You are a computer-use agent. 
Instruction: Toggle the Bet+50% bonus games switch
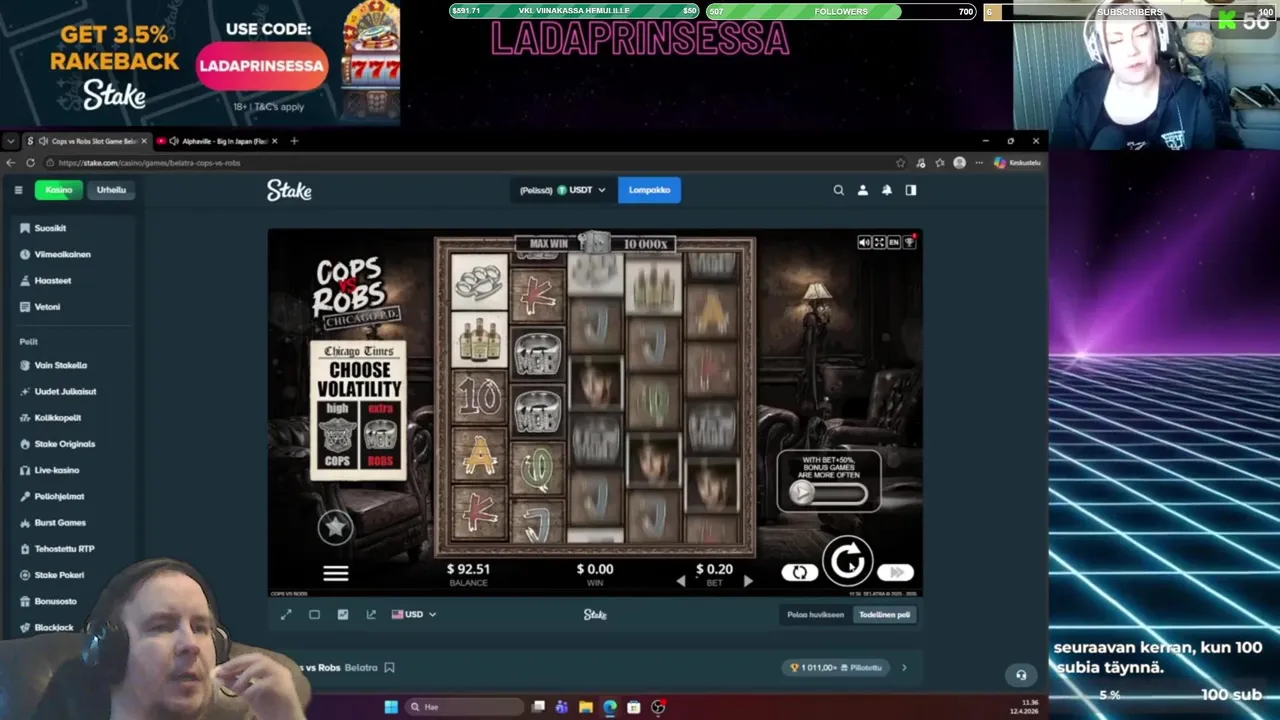pyautogui.click(x=828, y=492)
